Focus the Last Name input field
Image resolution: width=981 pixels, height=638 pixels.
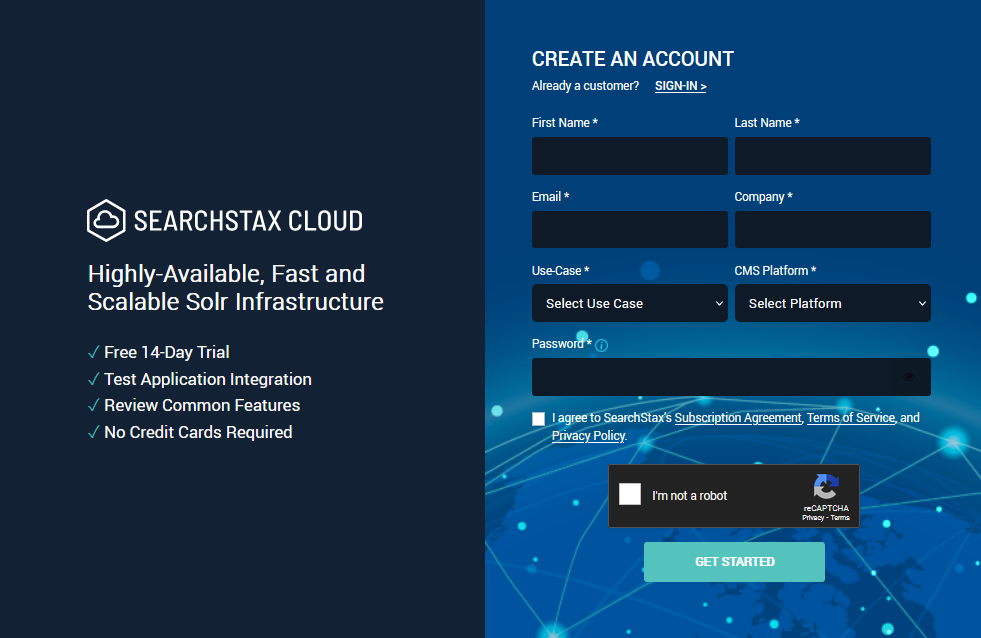click(832, 156)
